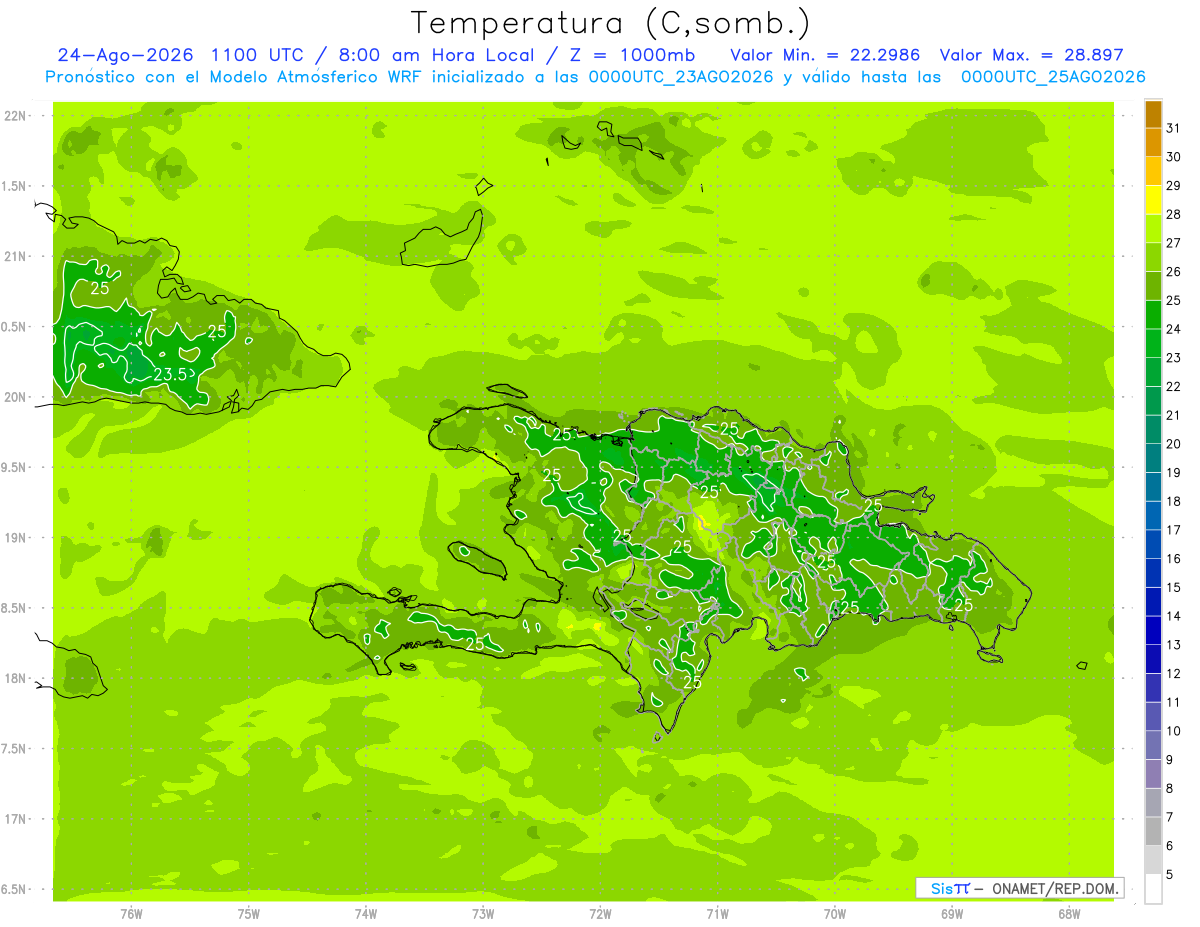Screen dimensions: 1200x927
Task: Click the '74W' longitude axis label
Action: click(x=366, y=914)
